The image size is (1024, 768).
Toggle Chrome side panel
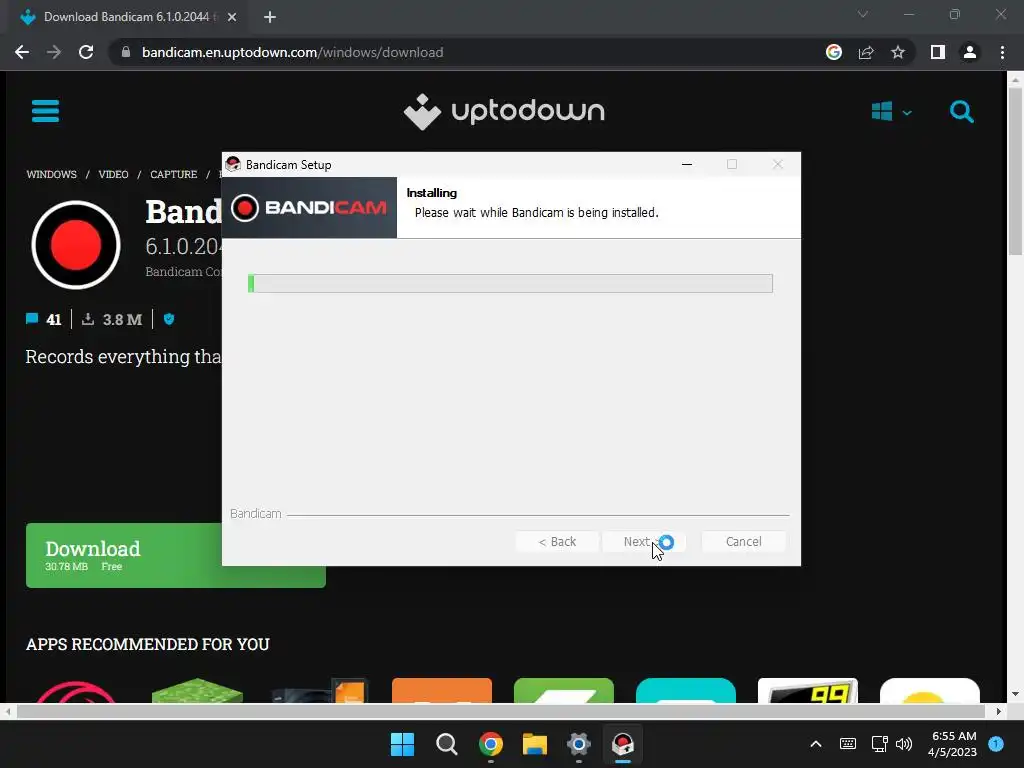coord(938,52)
